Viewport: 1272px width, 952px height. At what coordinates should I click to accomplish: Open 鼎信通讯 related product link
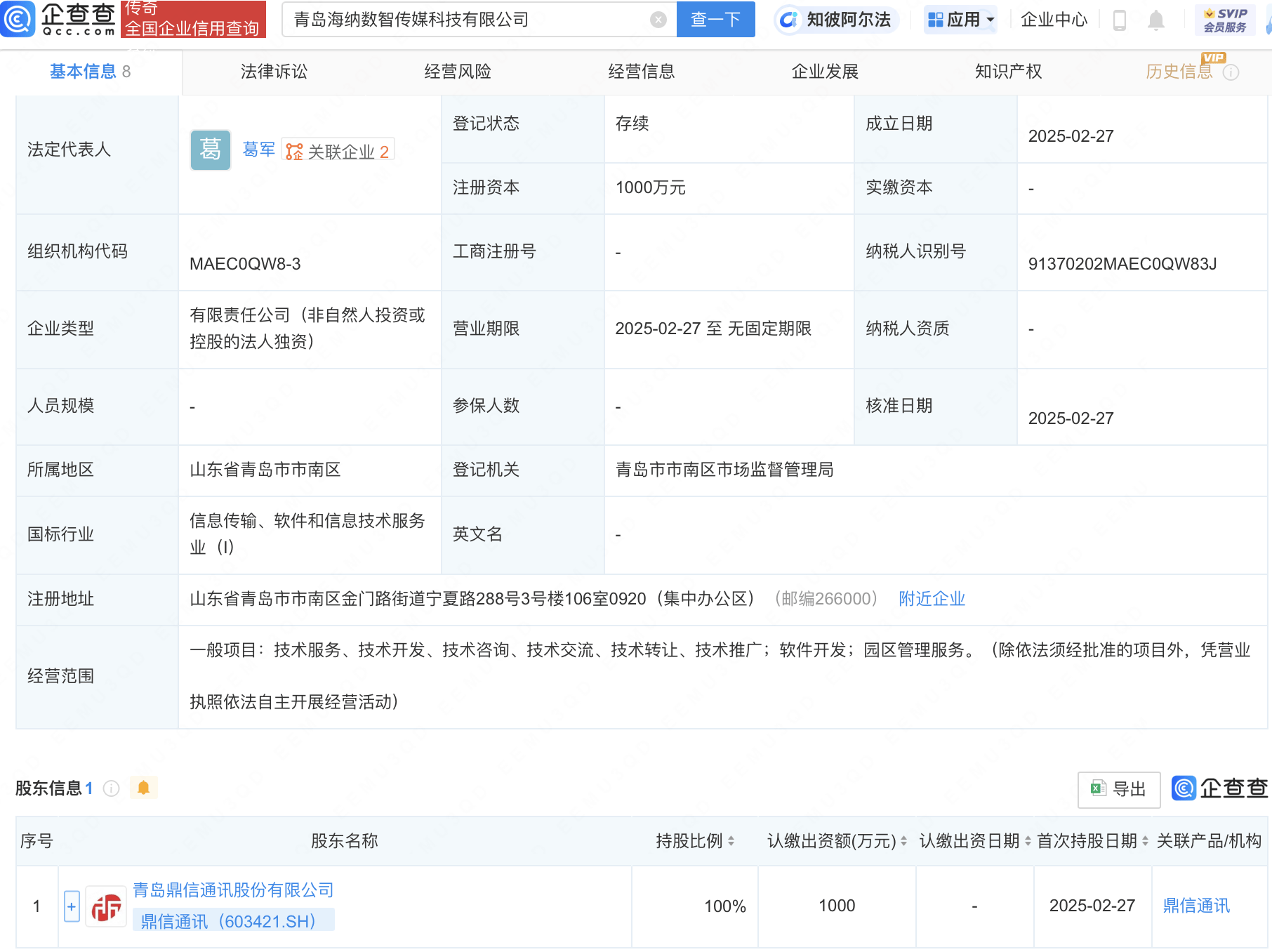click(1196, 906)
